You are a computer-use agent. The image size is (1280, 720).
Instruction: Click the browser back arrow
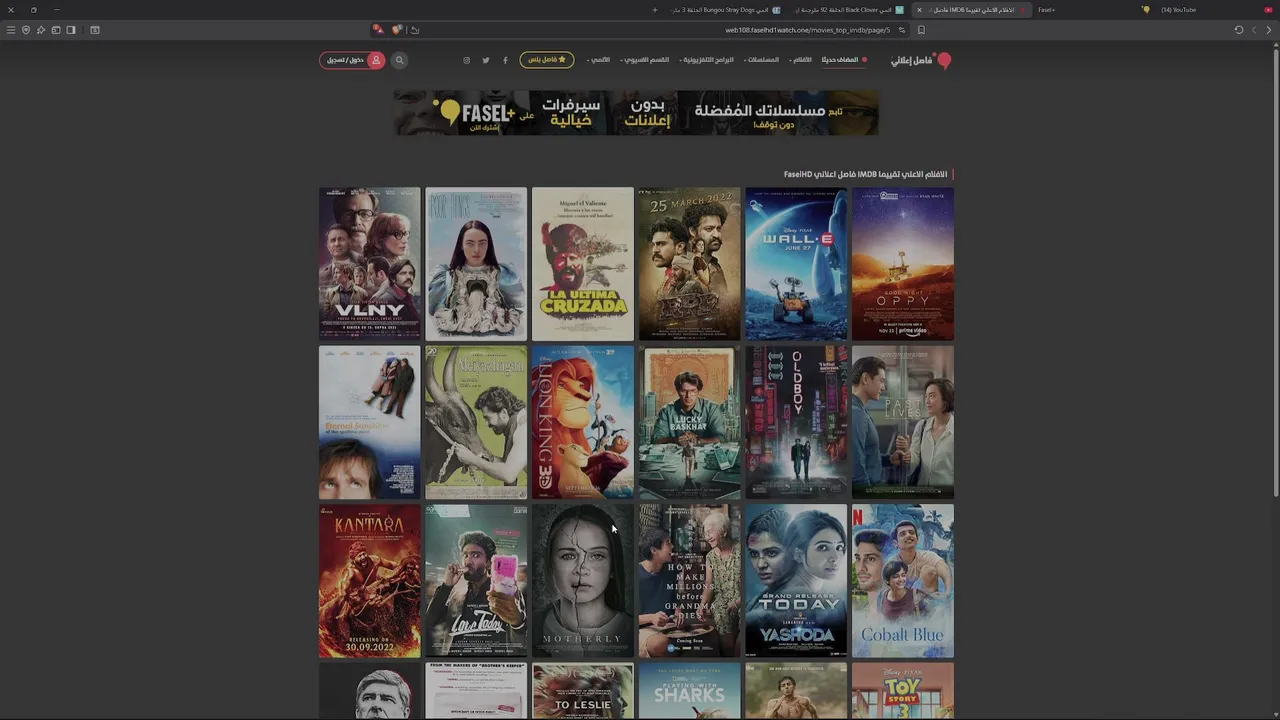[x=1269, y=30]
